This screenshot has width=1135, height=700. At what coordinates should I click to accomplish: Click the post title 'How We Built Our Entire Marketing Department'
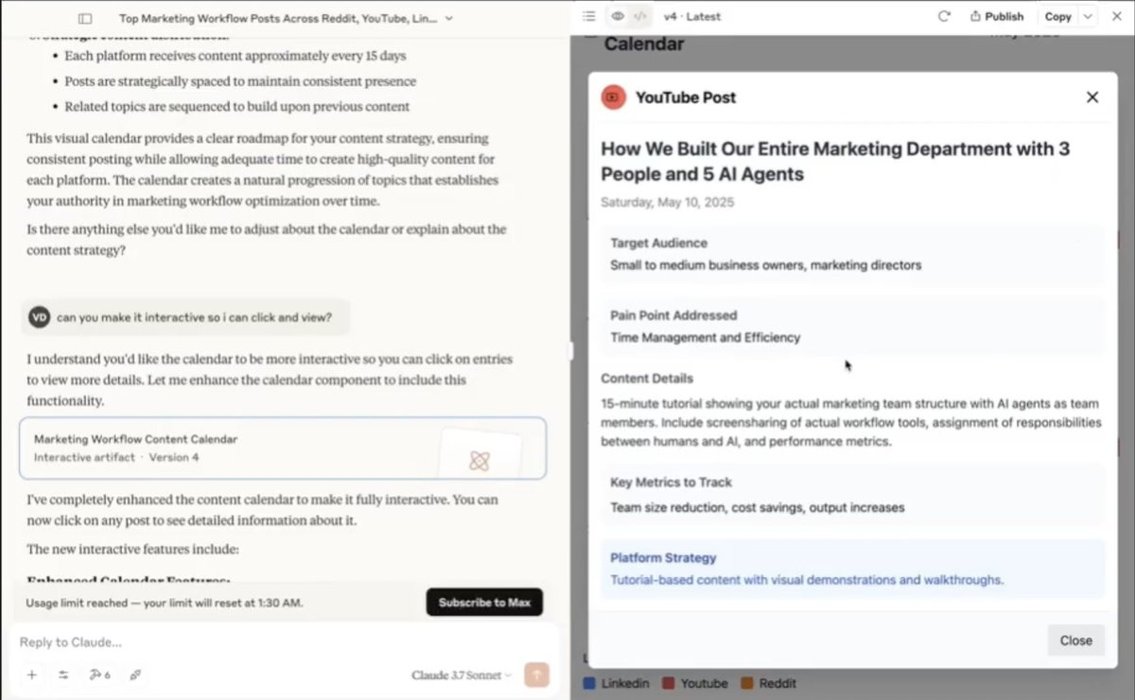pyautogui.click(x=835, y=161)
